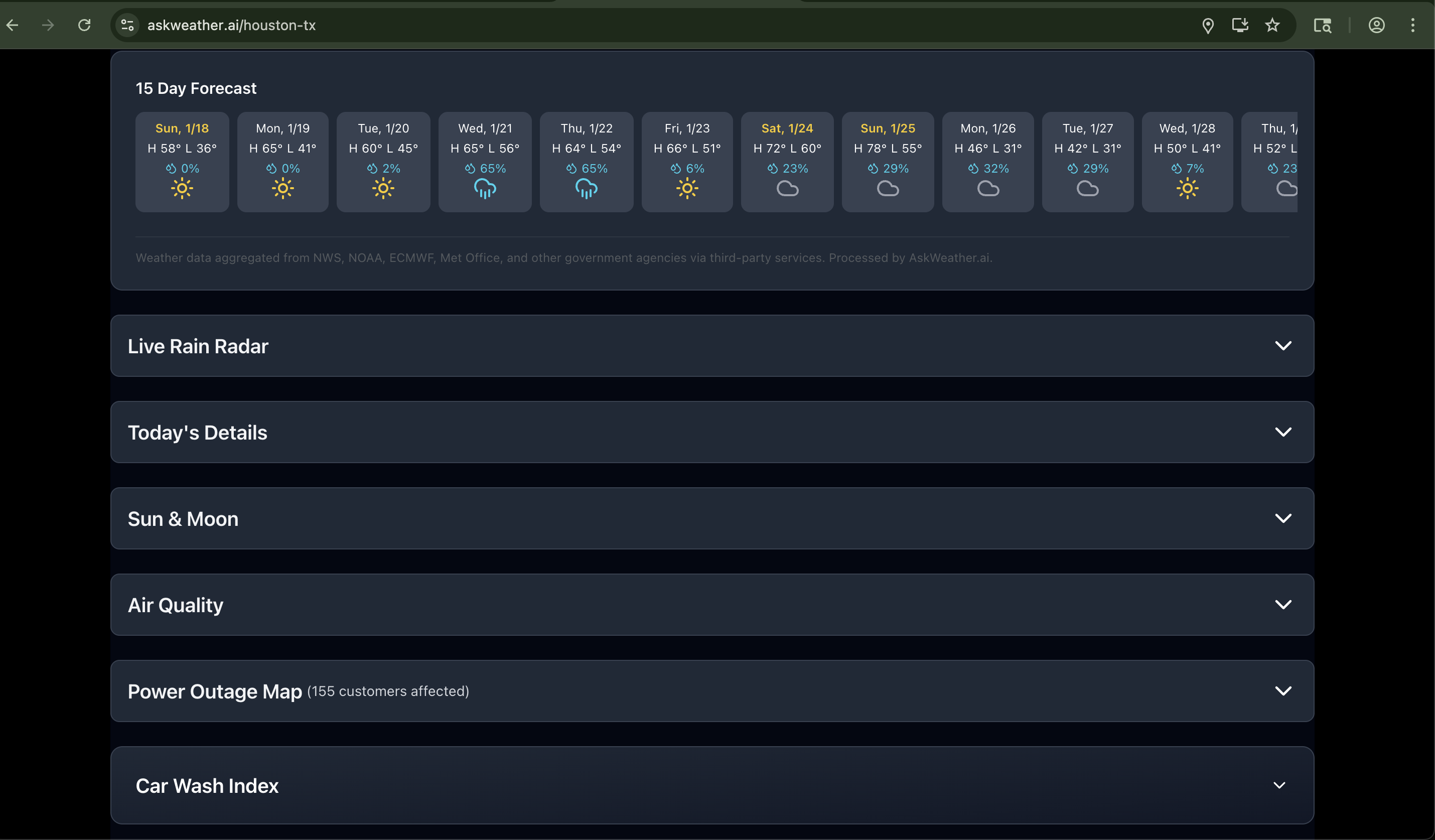Image resolution: width=1435 pixels, height=840 pixels.
Task: Click the address bar URL field
Action: [x=398, y=25]
